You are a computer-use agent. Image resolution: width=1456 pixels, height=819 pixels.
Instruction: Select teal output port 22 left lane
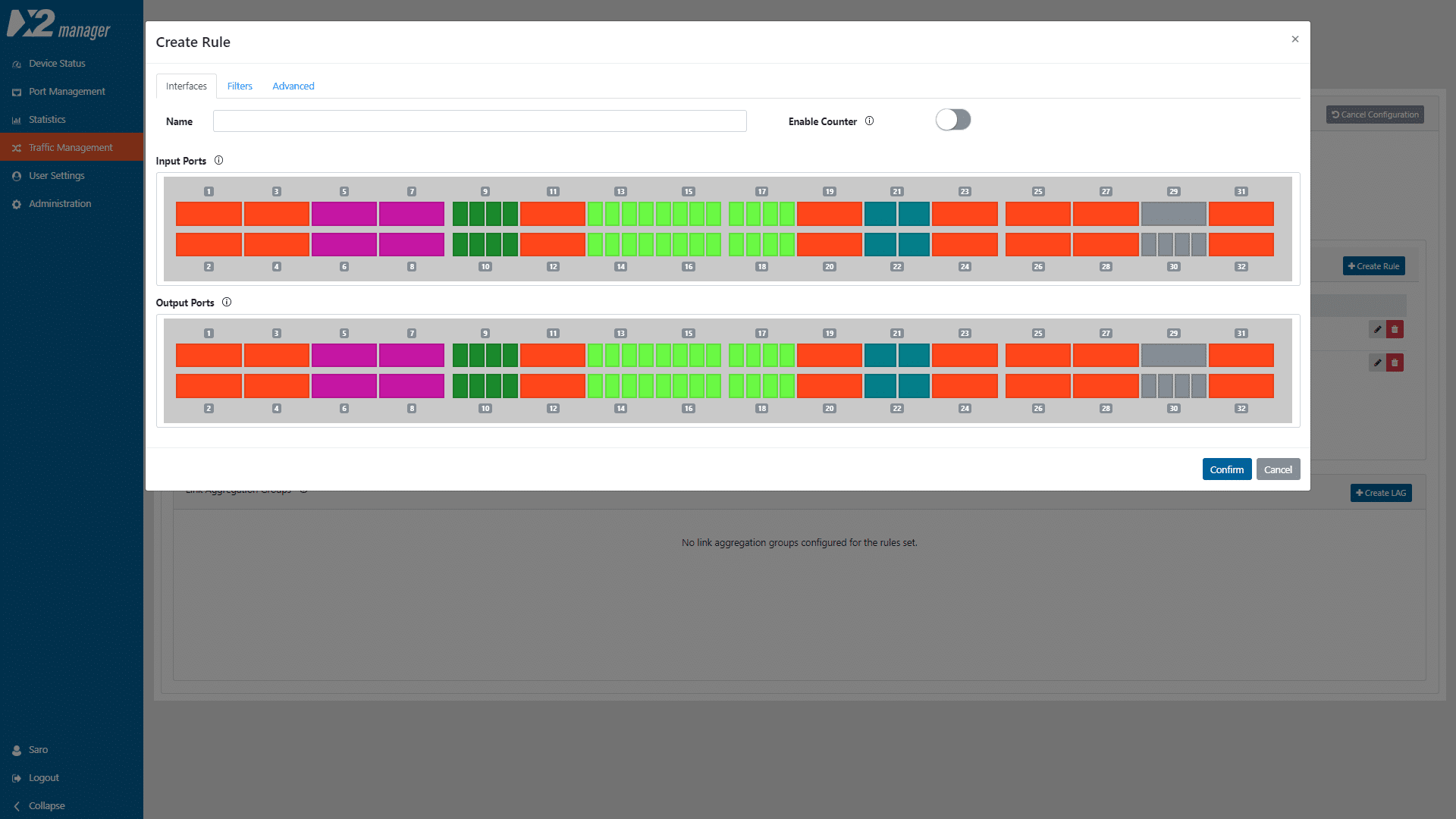point(880,386)
